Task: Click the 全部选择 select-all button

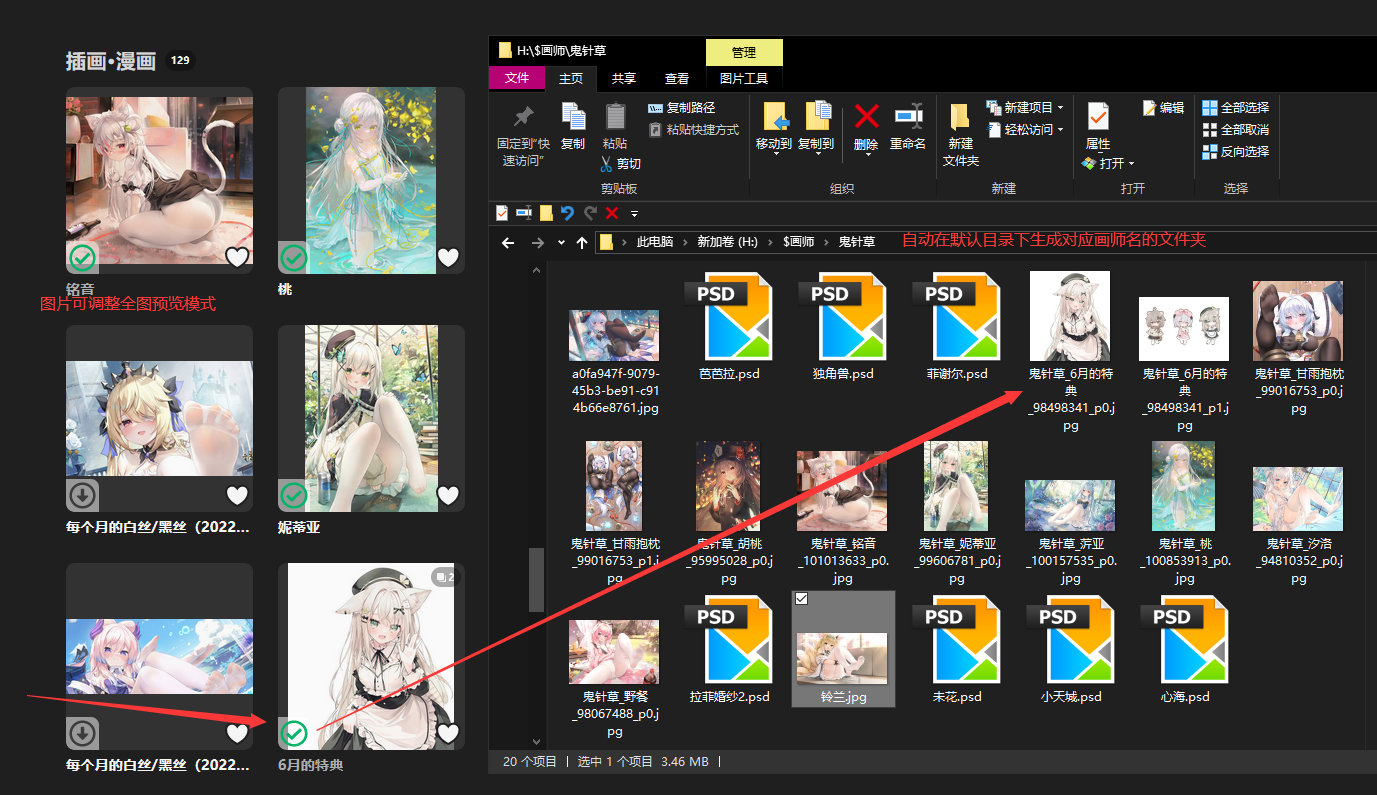Action: coord(1235,108)
